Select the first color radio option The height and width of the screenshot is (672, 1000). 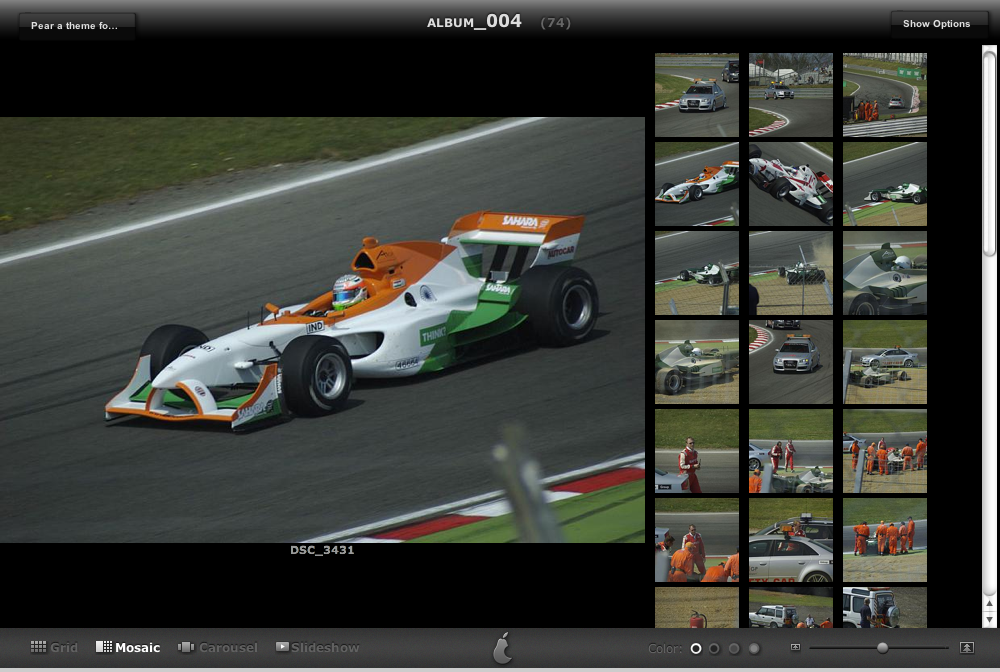tap(696, 649)
